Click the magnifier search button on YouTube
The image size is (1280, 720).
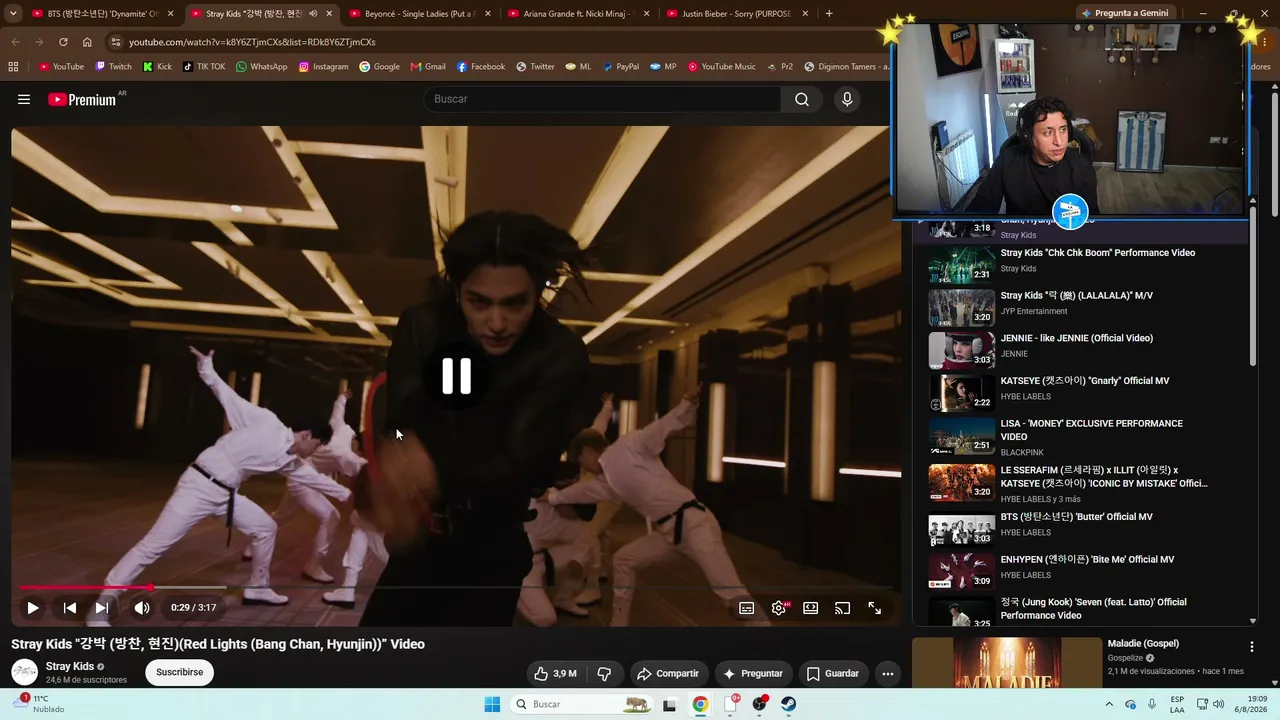coord(802,99)
